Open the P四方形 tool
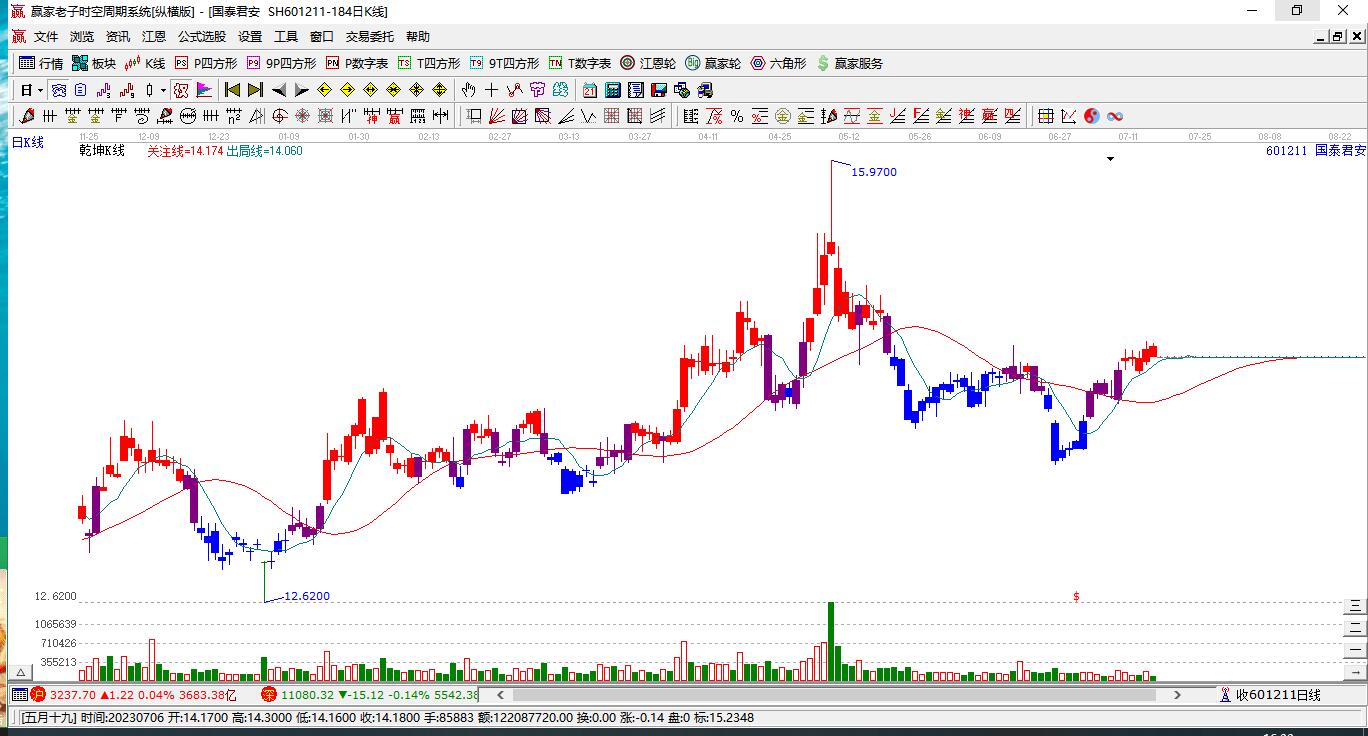 click(205, 63)
